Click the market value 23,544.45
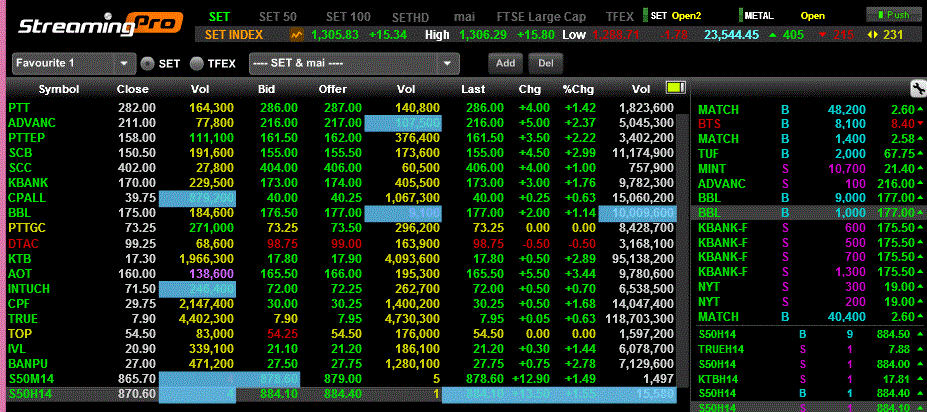The width and height of the screenshot is (927, 412). coord(731,35)
